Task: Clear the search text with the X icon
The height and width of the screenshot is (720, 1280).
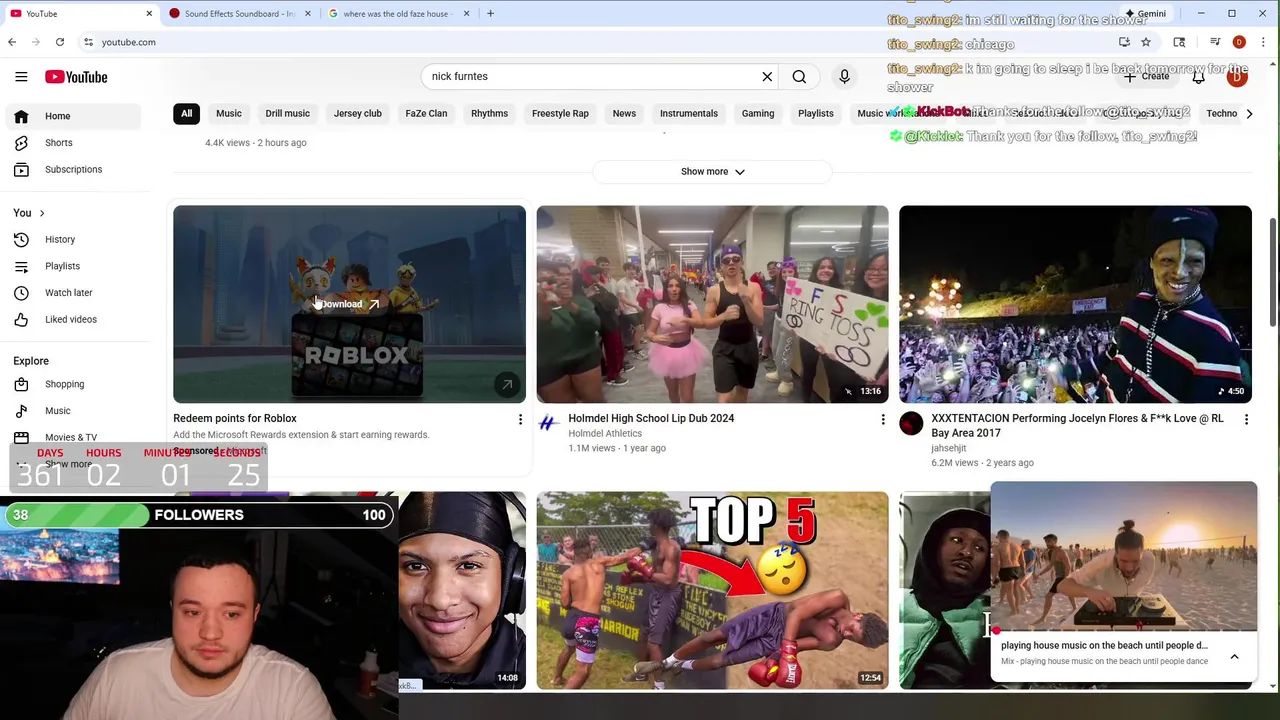Action: coord(767,77)
